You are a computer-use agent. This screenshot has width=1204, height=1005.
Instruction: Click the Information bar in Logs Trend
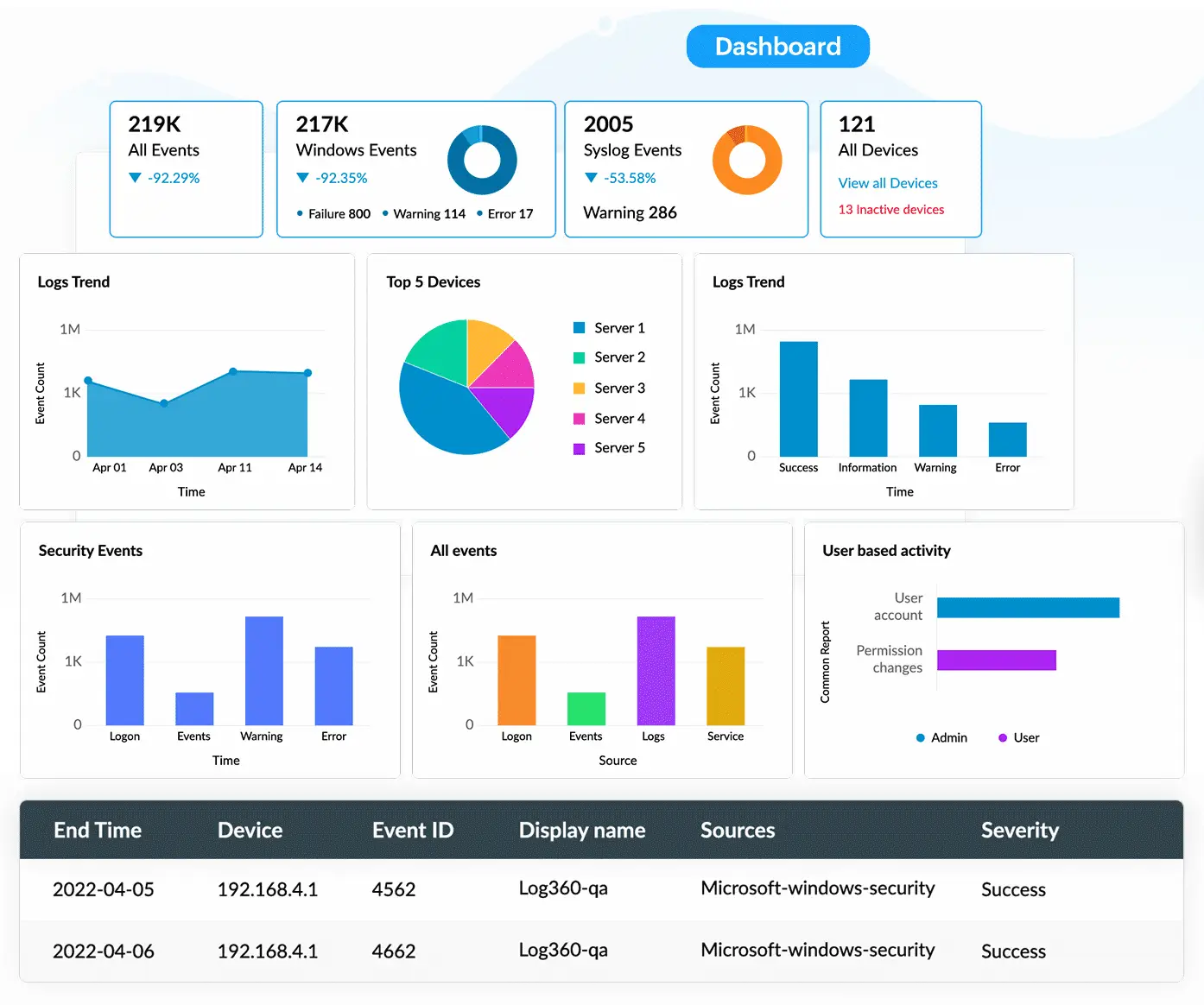pyautogui.click(x=868, y=418)
